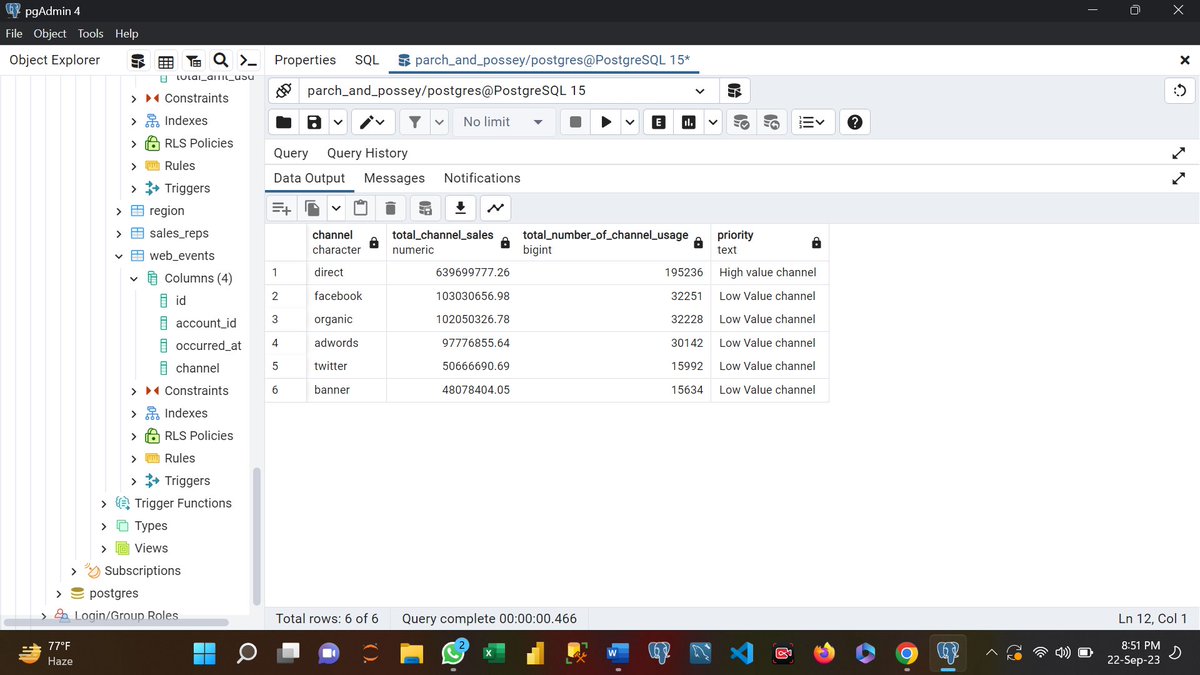This screenshot has width=1200, height=675.
Task: Open the No limit rows dropdown
Action: coord(504,122)
